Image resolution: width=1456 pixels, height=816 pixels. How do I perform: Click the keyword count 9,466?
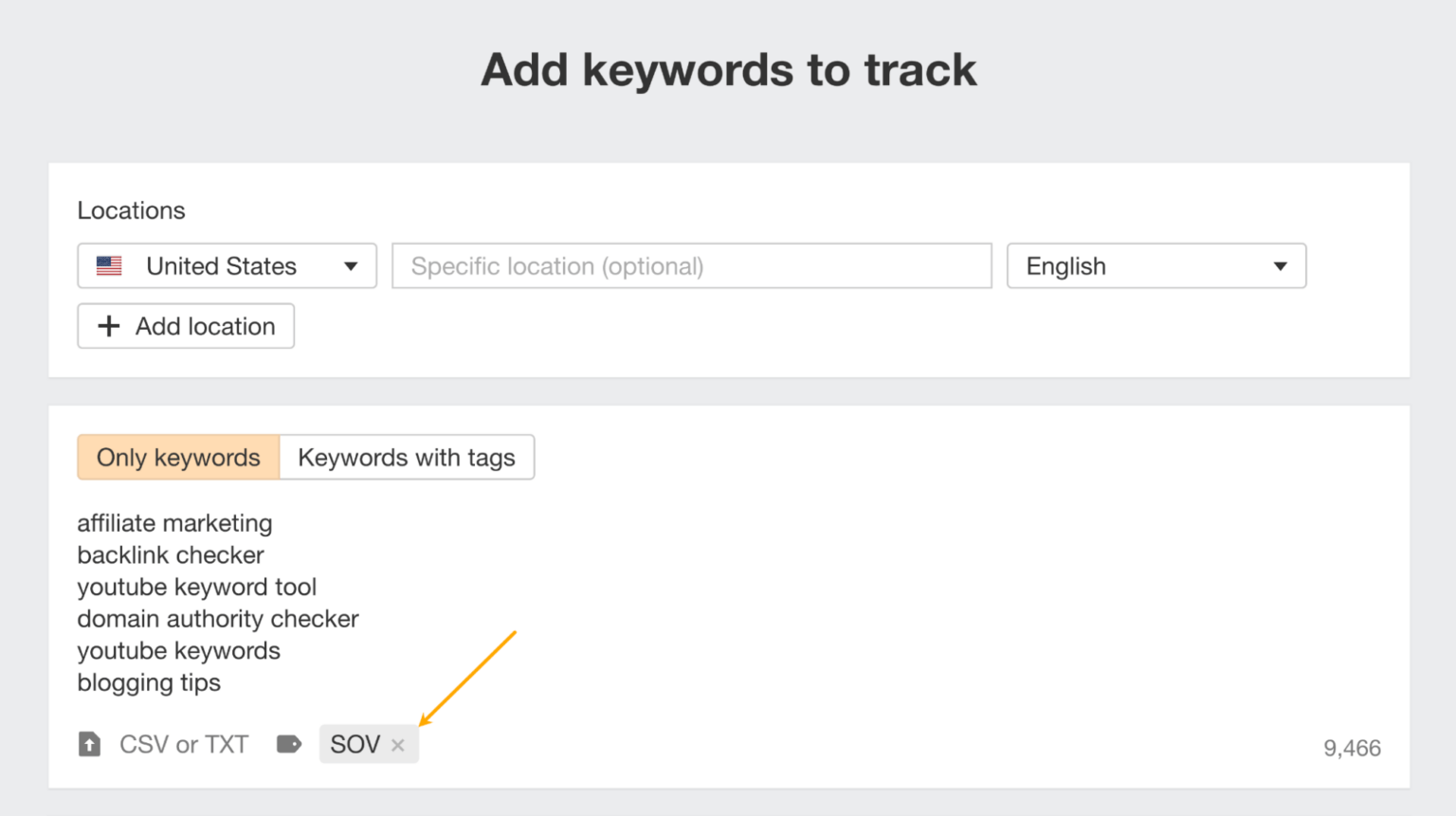pos(1353,748)
